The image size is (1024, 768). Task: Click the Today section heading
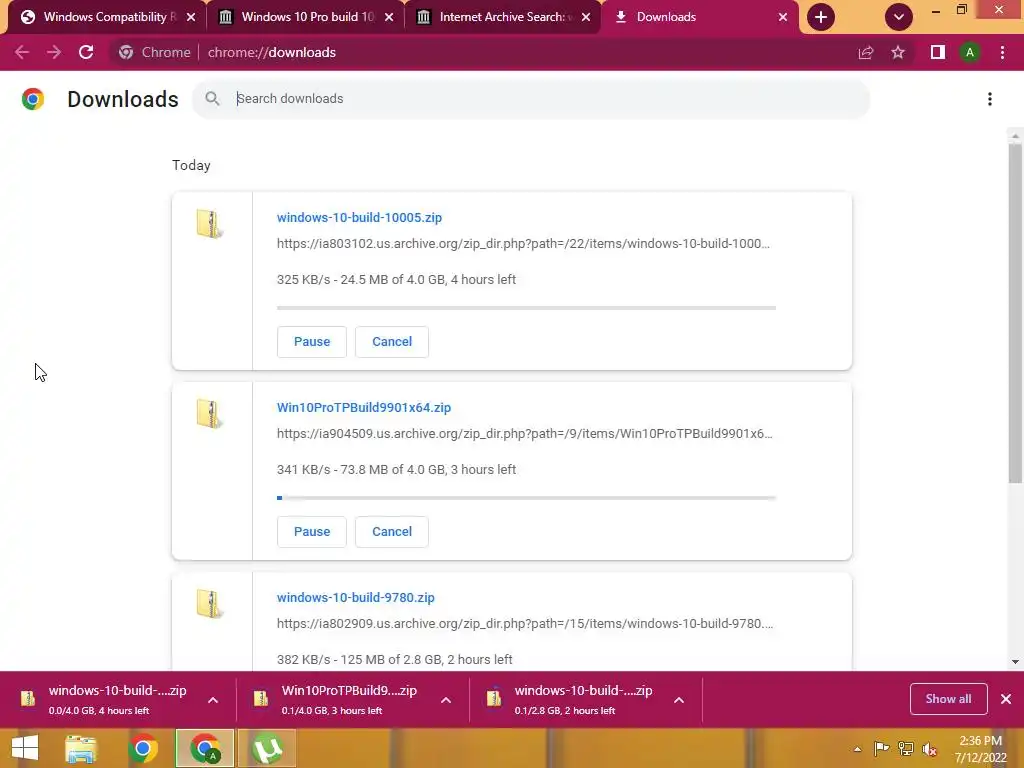pyautogui.click(x=191, y=165)
